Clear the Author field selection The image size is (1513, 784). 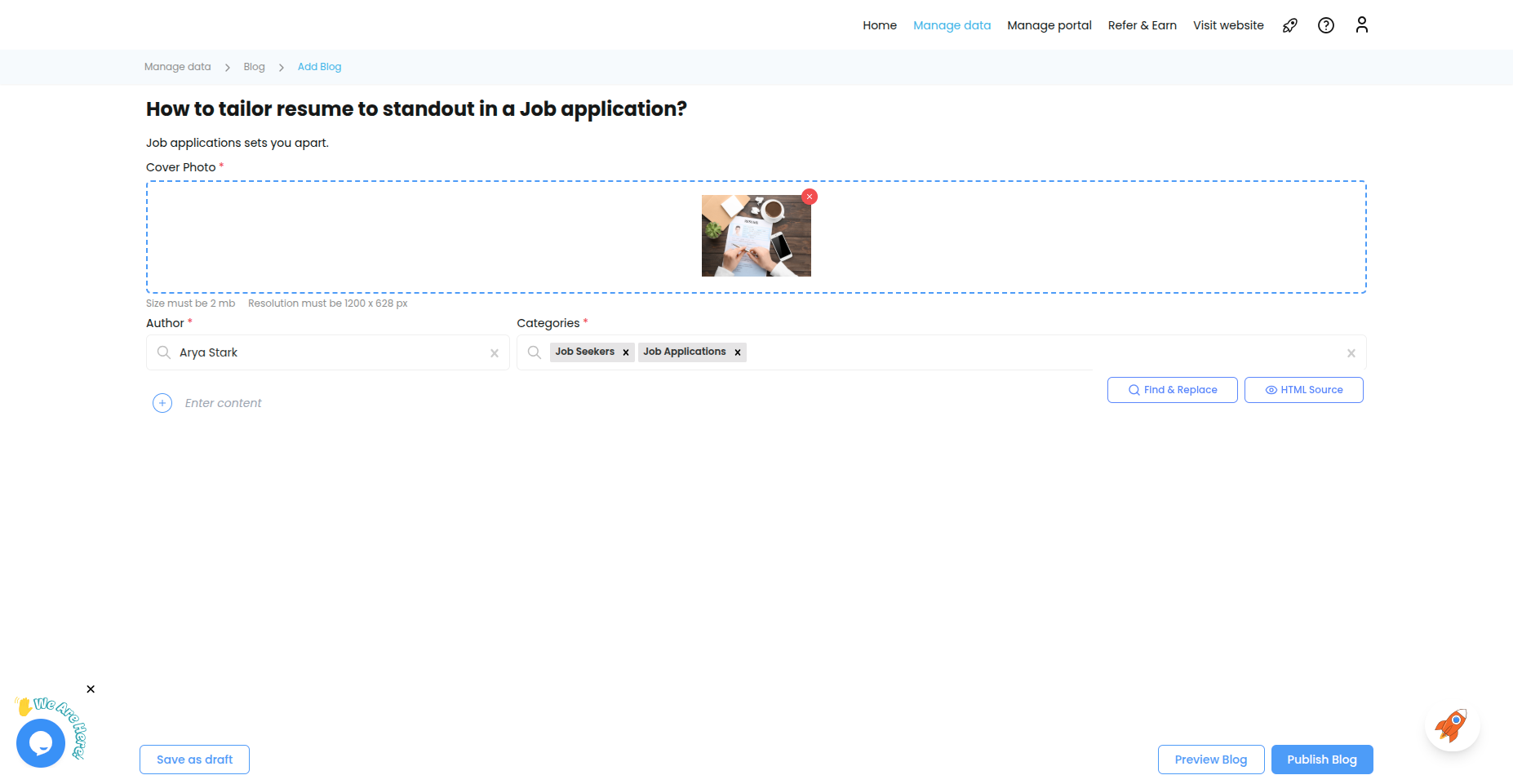point(494,353)
